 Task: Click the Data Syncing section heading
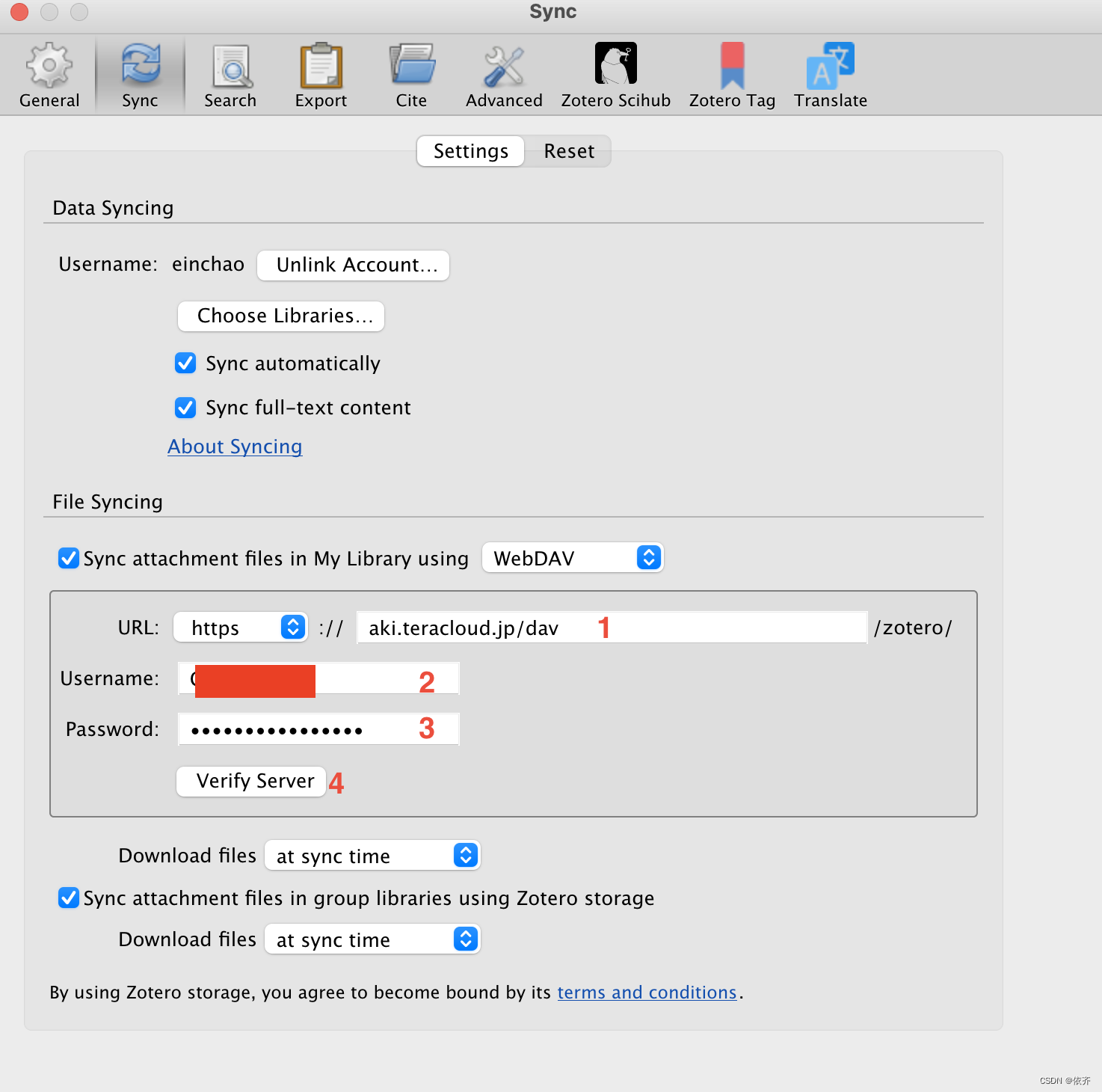coord(113,208)
